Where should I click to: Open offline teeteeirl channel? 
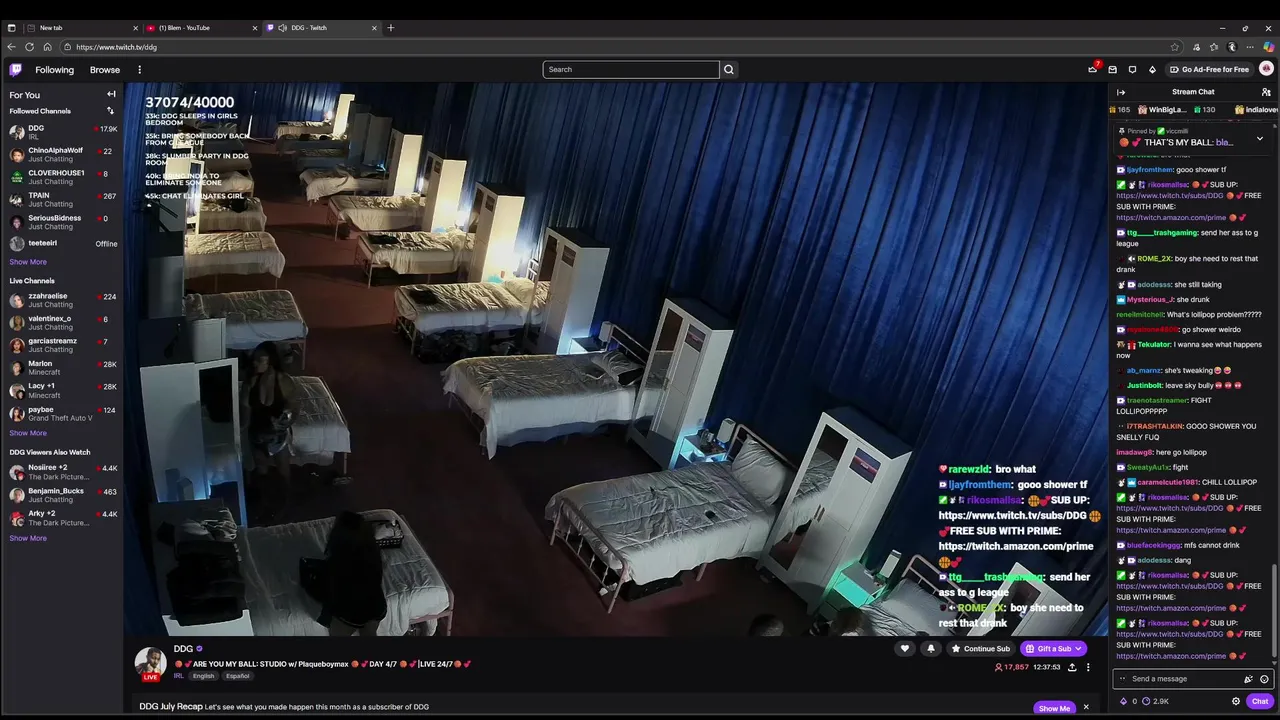(x=62, y=244)
